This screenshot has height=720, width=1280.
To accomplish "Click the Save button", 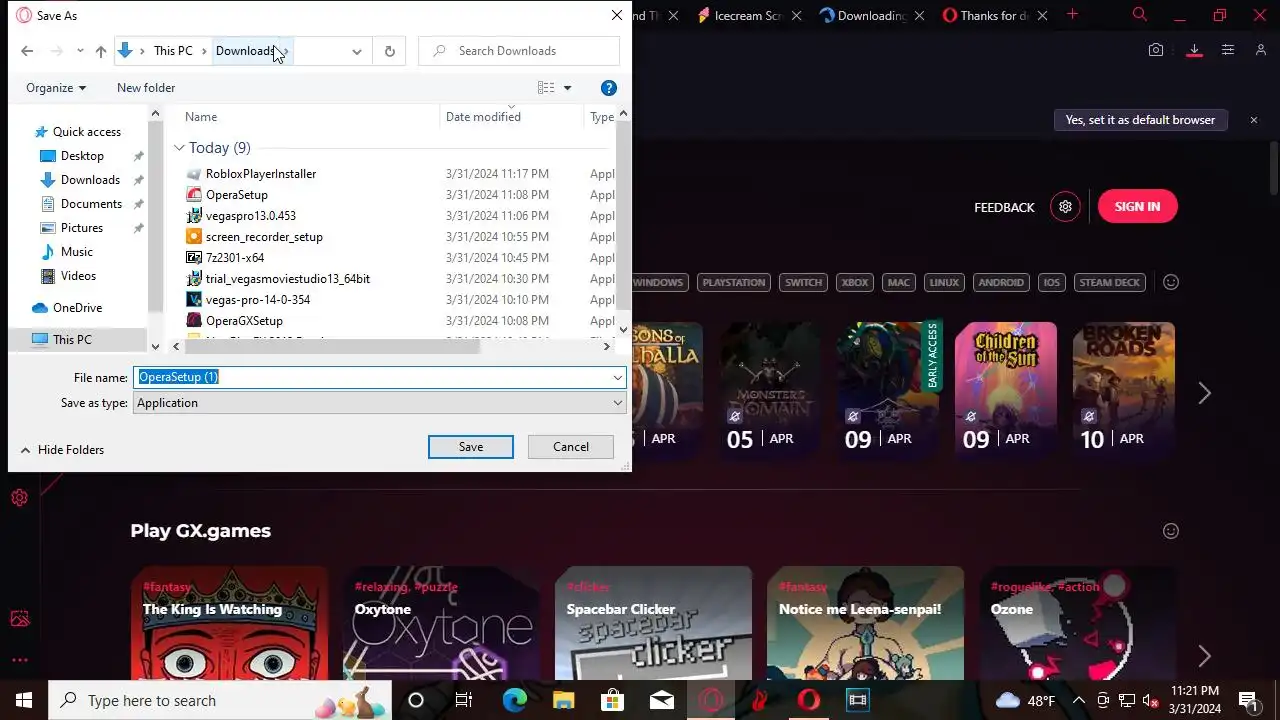I will [471, 447].
